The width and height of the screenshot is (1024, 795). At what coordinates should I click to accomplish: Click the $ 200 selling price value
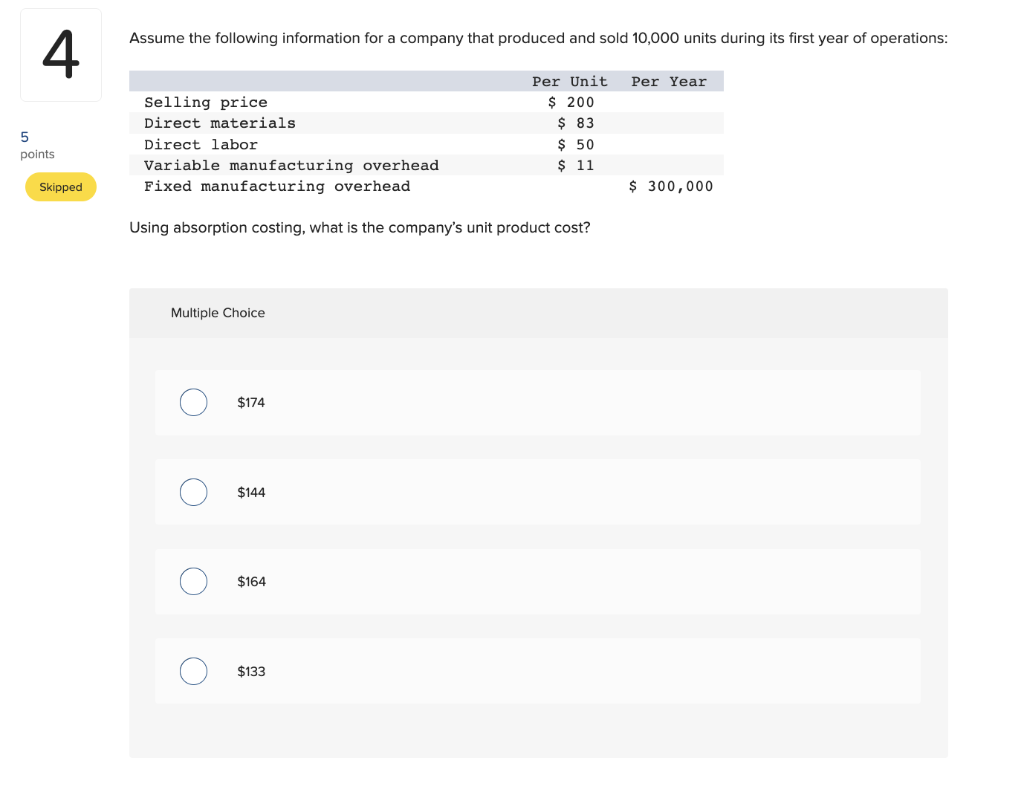[571, 103]
